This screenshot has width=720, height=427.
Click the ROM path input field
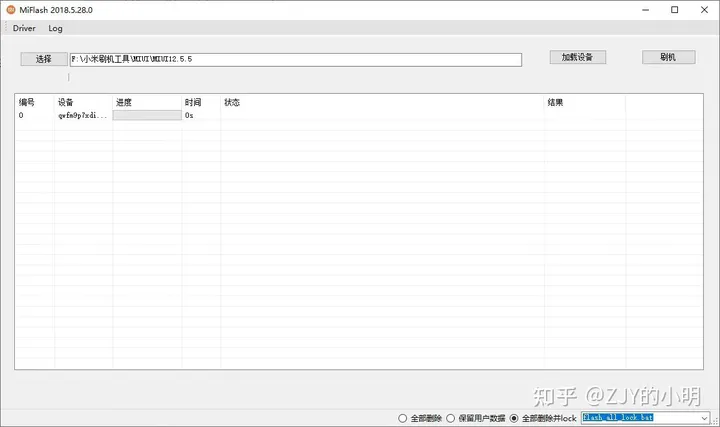coord(296,59)
